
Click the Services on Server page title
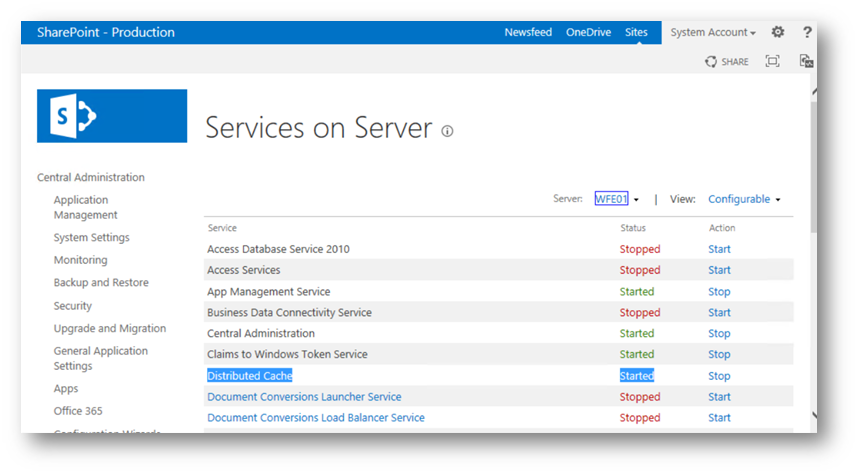[x=319, y=128]
